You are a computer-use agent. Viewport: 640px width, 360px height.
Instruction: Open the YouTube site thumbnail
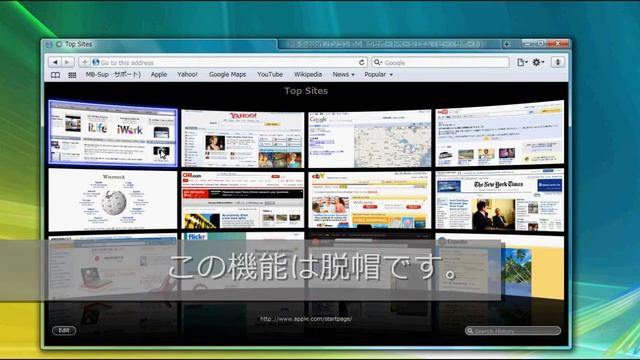[x=500, y=133]
